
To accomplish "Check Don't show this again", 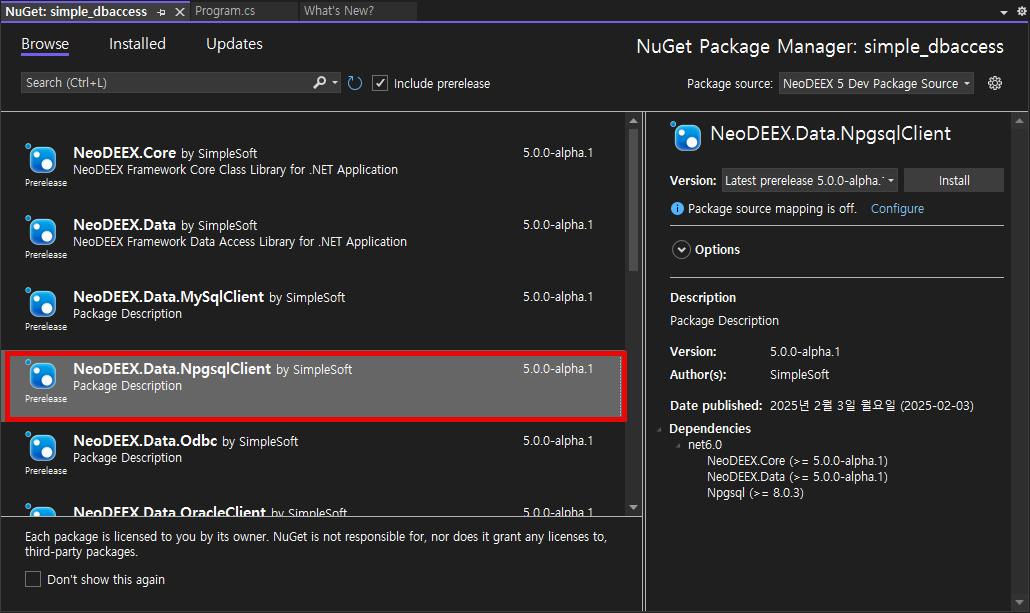I will coord(33,579).
